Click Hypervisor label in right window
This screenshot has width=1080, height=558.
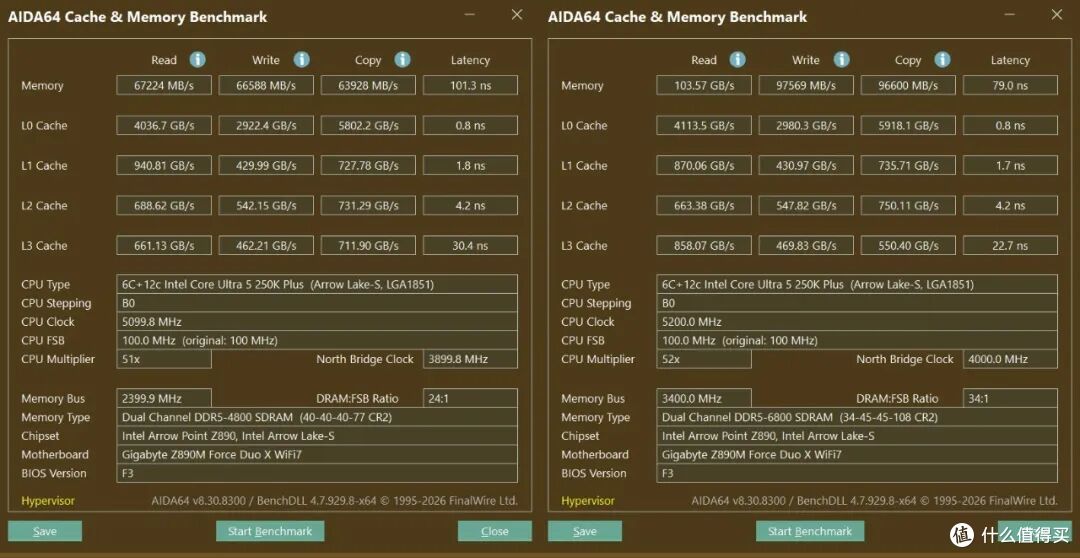point(588,501)
